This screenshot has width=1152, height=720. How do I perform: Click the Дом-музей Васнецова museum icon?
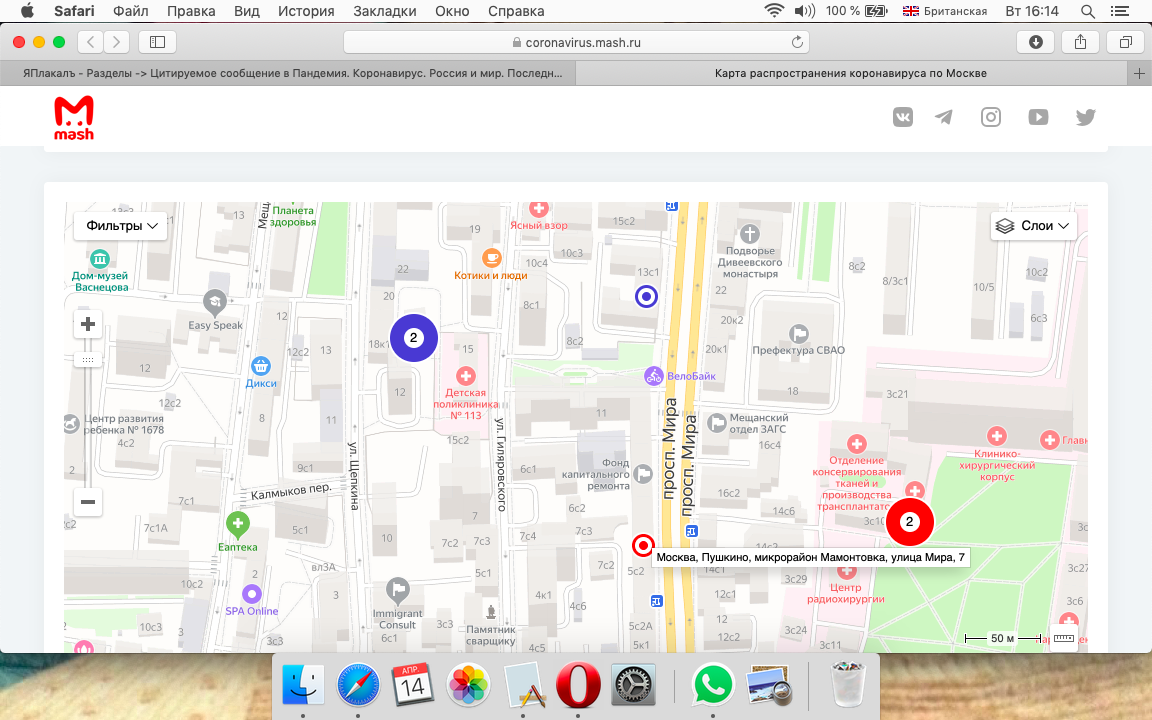[100, 259]
